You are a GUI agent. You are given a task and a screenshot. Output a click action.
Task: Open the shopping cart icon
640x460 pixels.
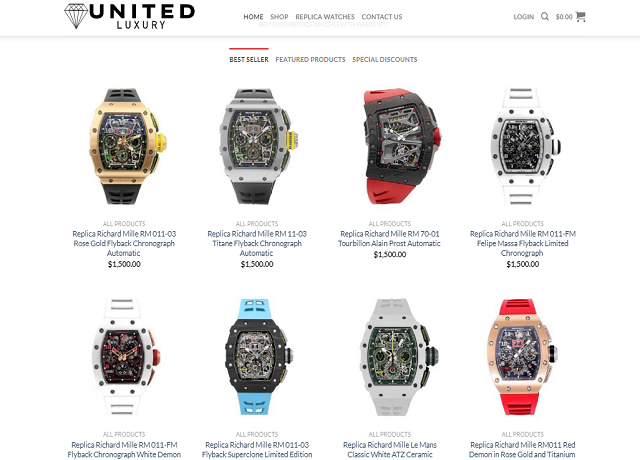580,16
